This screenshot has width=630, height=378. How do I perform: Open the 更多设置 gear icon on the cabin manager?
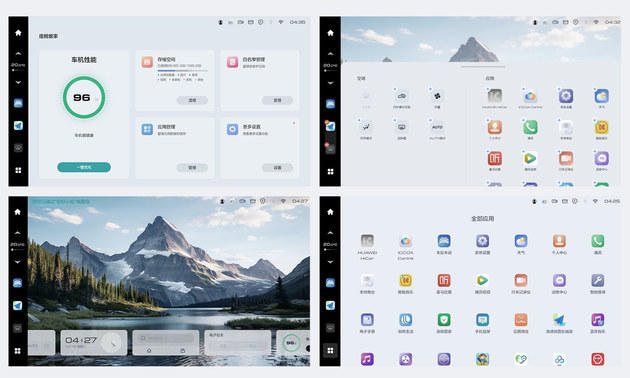232,129
